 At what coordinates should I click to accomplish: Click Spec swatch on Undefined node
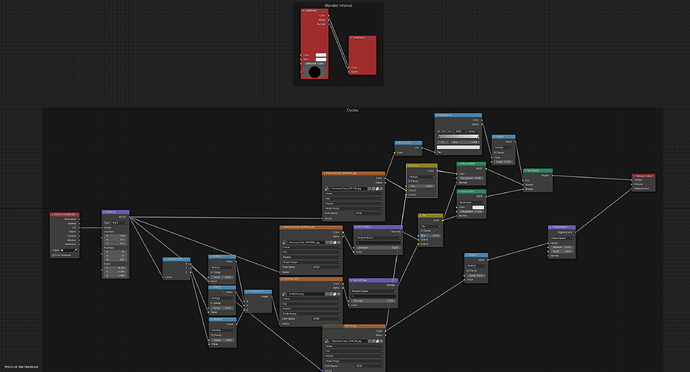tap(321, 59)
